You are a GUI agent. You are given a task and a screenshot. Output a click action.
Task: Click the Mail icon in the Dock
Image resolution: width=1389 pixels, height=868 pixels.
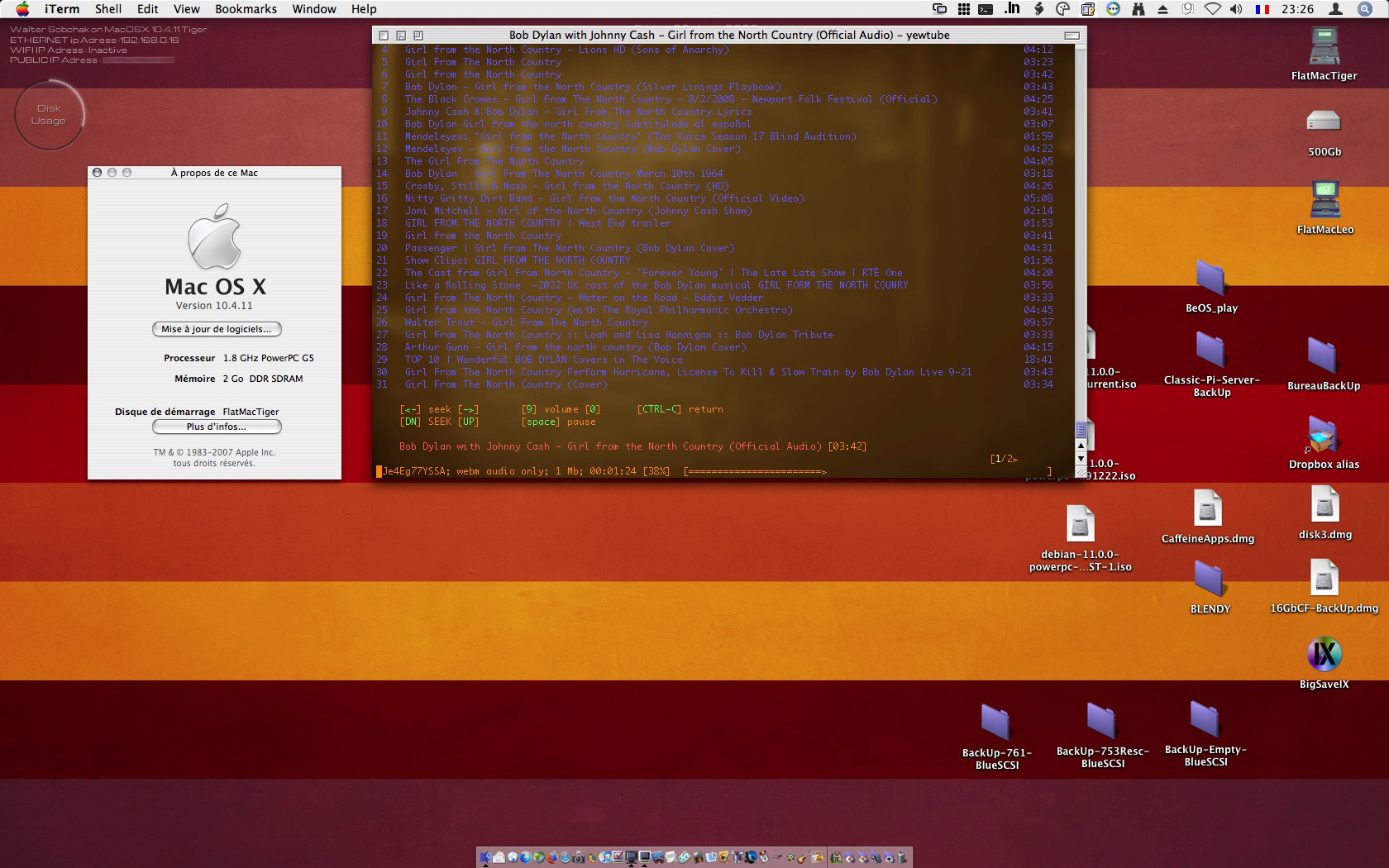click(499, 857)
